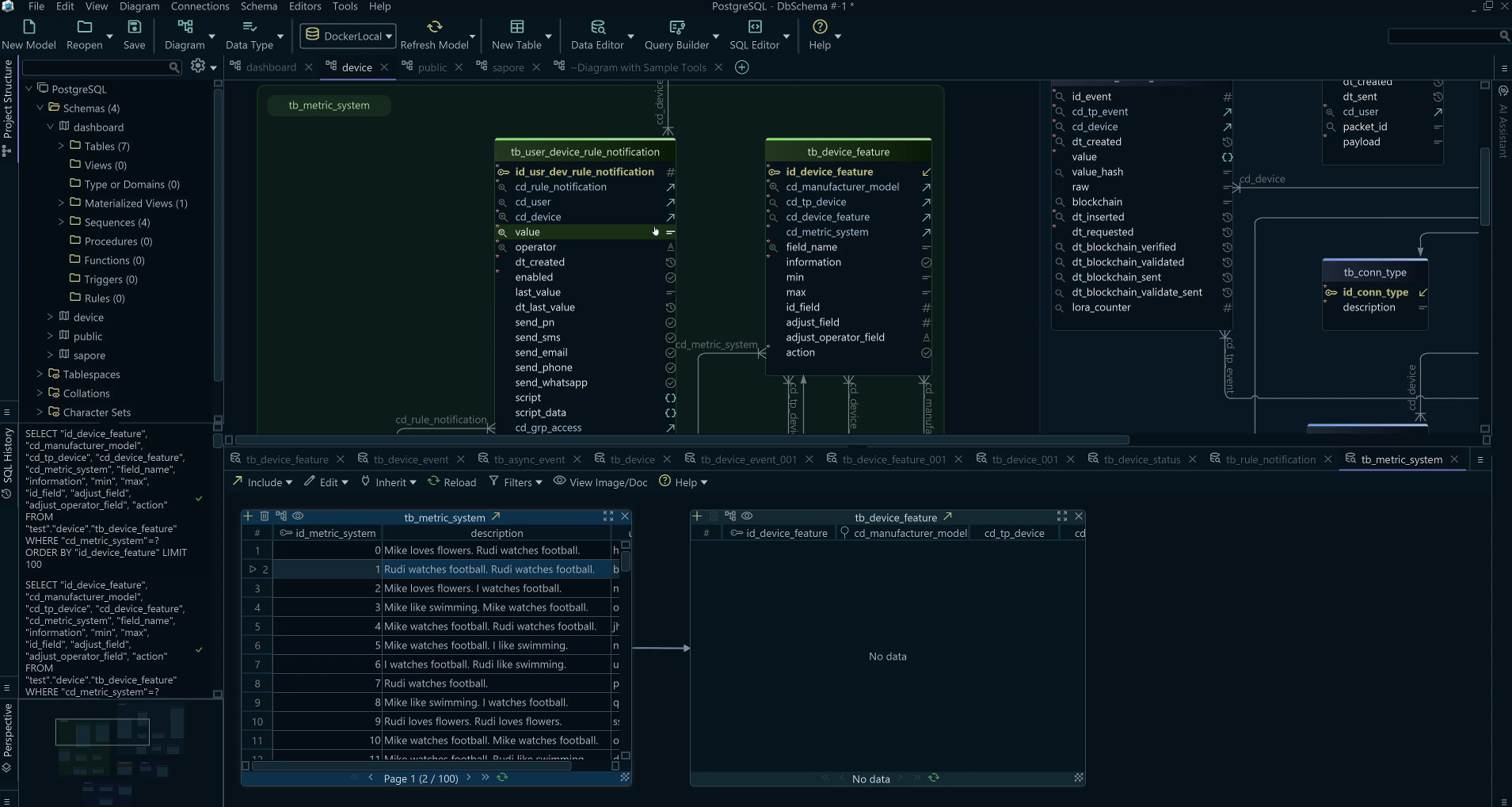Image resolution: width=1512 pixels, height=807 pixels.
Task: Open the Filters dropdown
Action: 516,482
